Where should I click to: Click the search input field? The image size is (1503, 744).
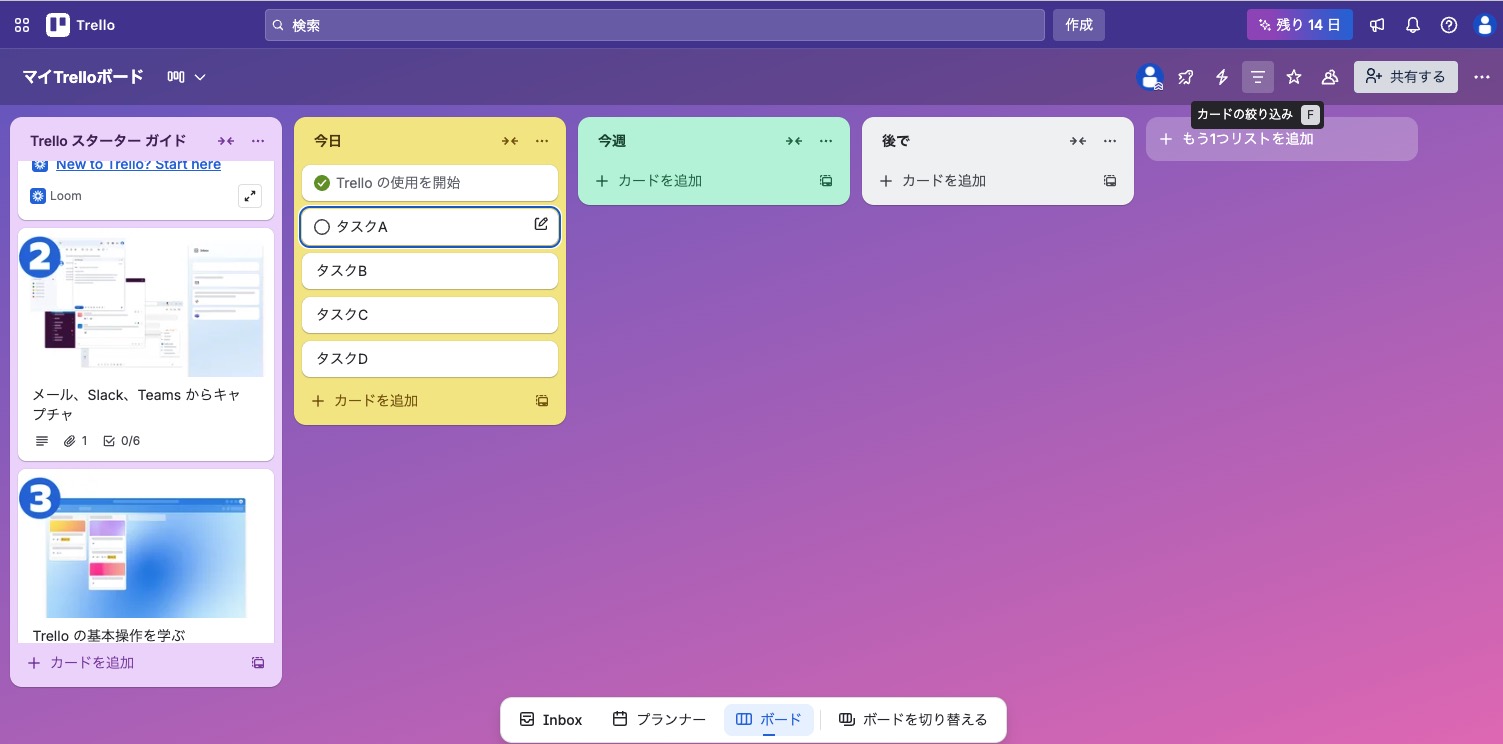coord(655,25)
